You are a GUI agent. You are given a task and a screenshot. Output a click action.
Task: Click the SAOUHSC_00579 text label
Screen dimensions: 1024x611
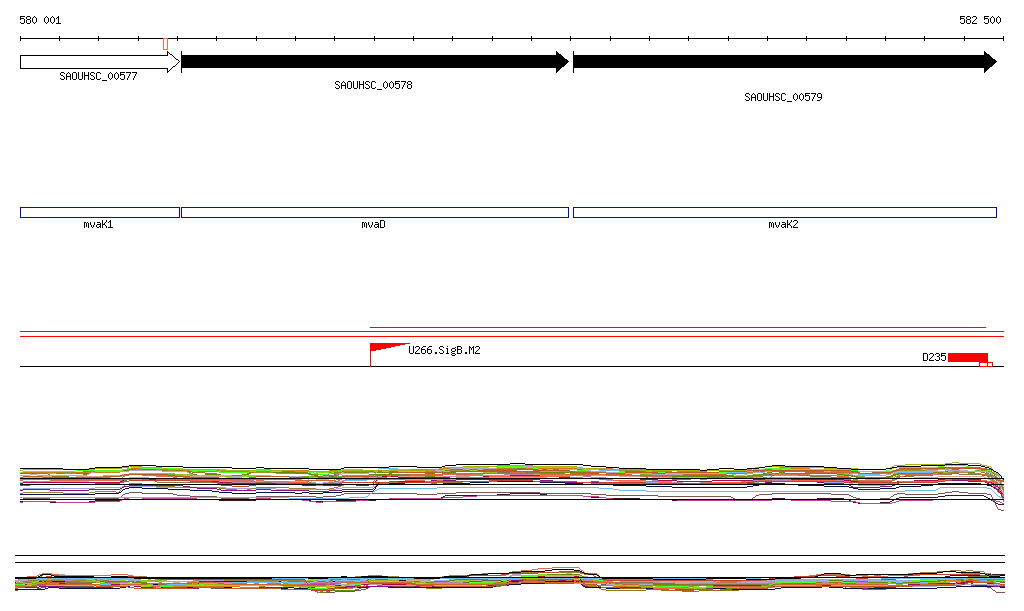click(x=783, y=97)
